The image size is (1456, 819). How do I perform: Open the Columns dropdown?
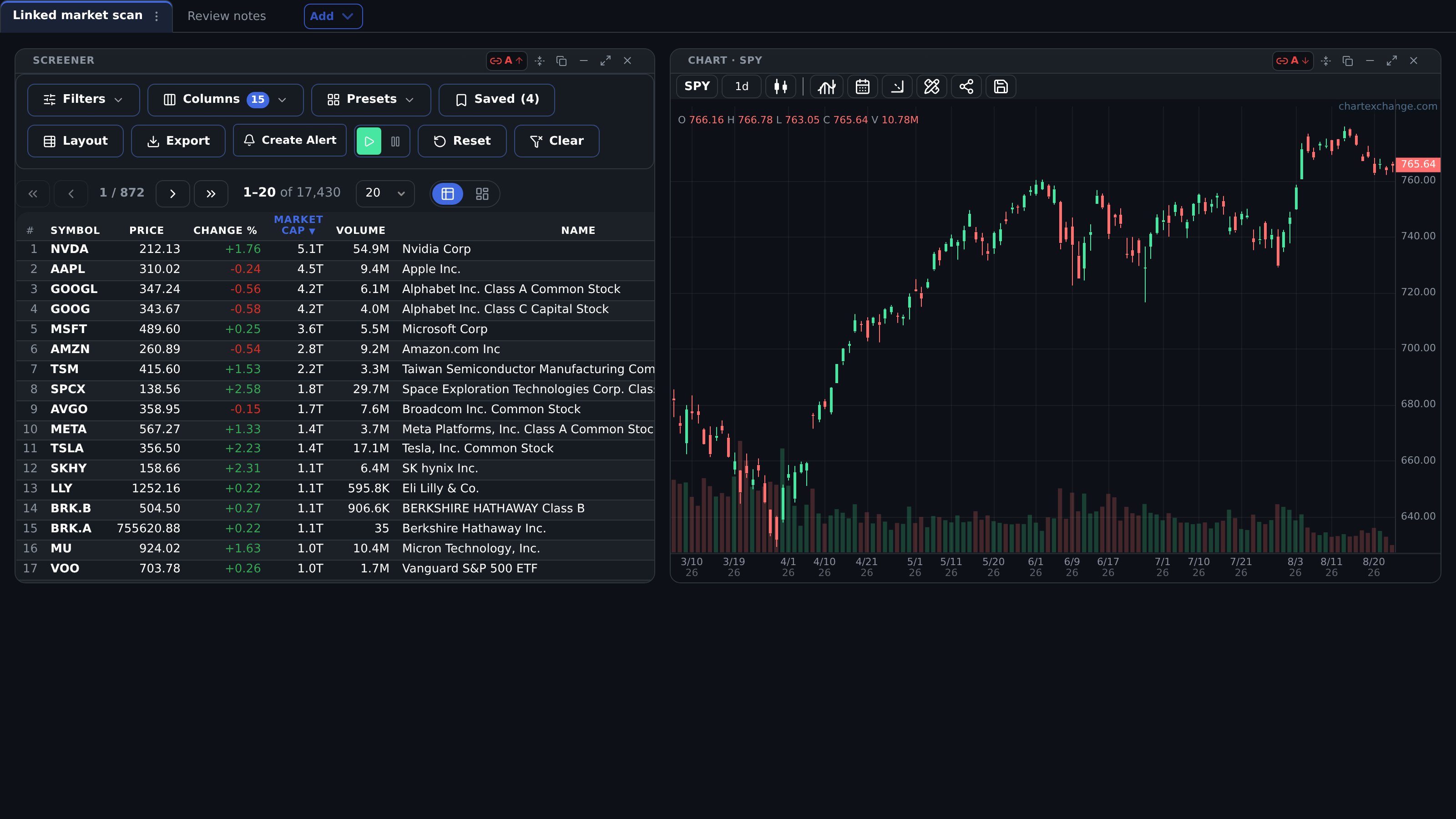[x=226, y=100]
